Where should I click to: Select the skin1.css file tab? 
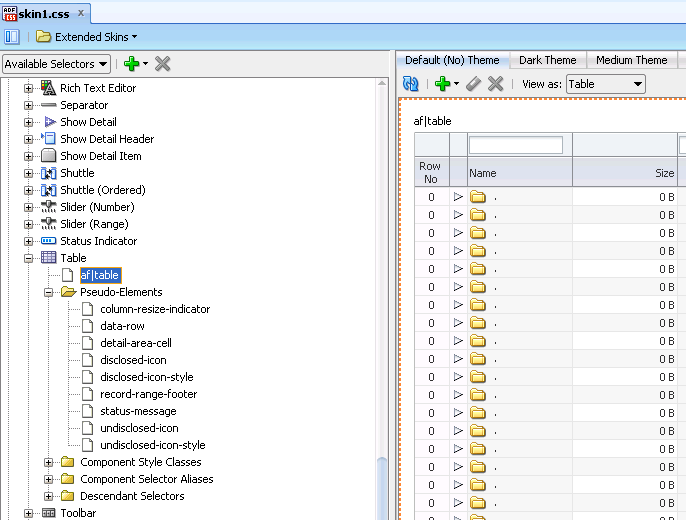pyautogui.click(x=44, y=14)
